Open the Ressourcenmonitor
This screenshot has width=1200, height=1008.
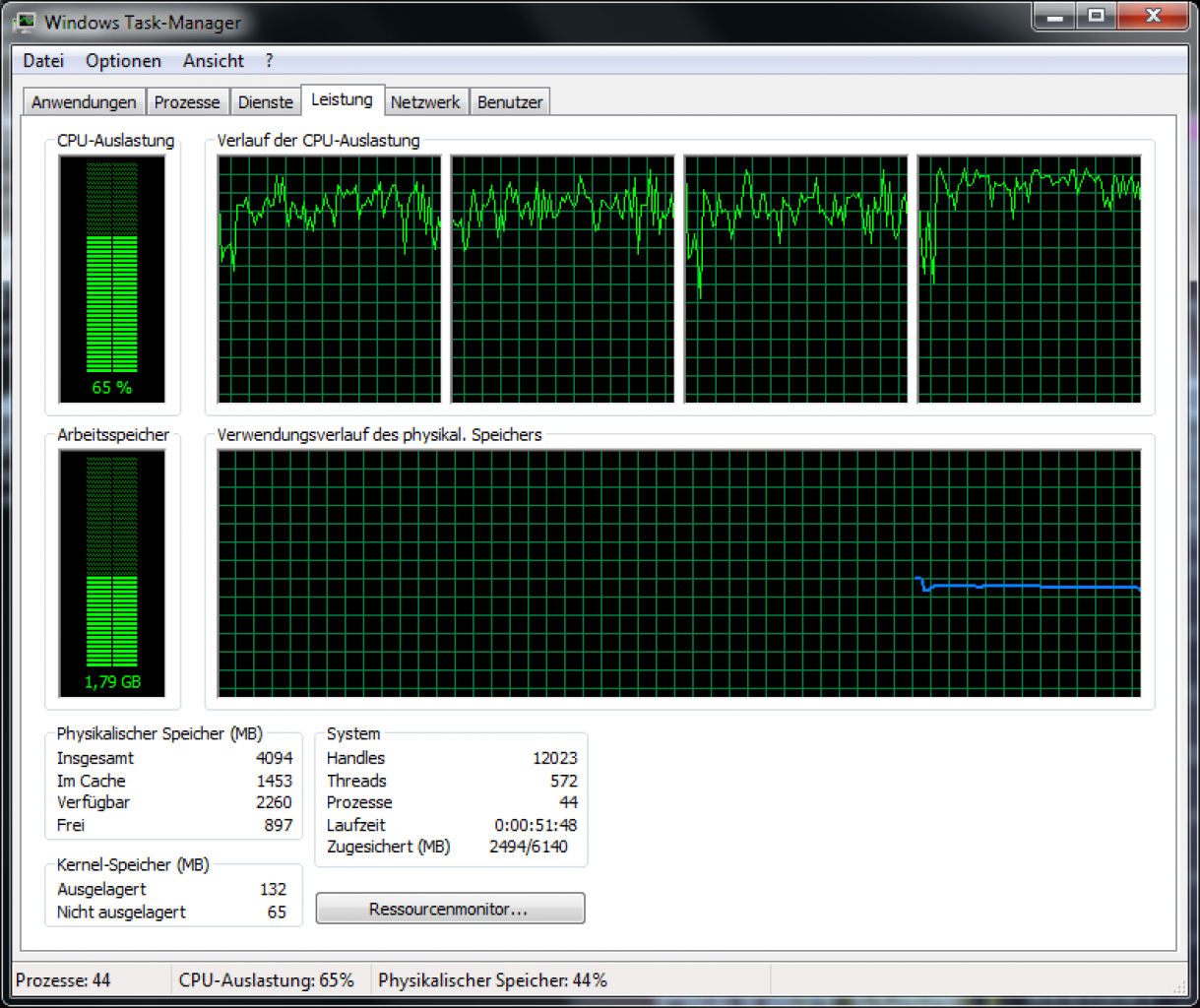pyautogui.click(x=450, y=909)
